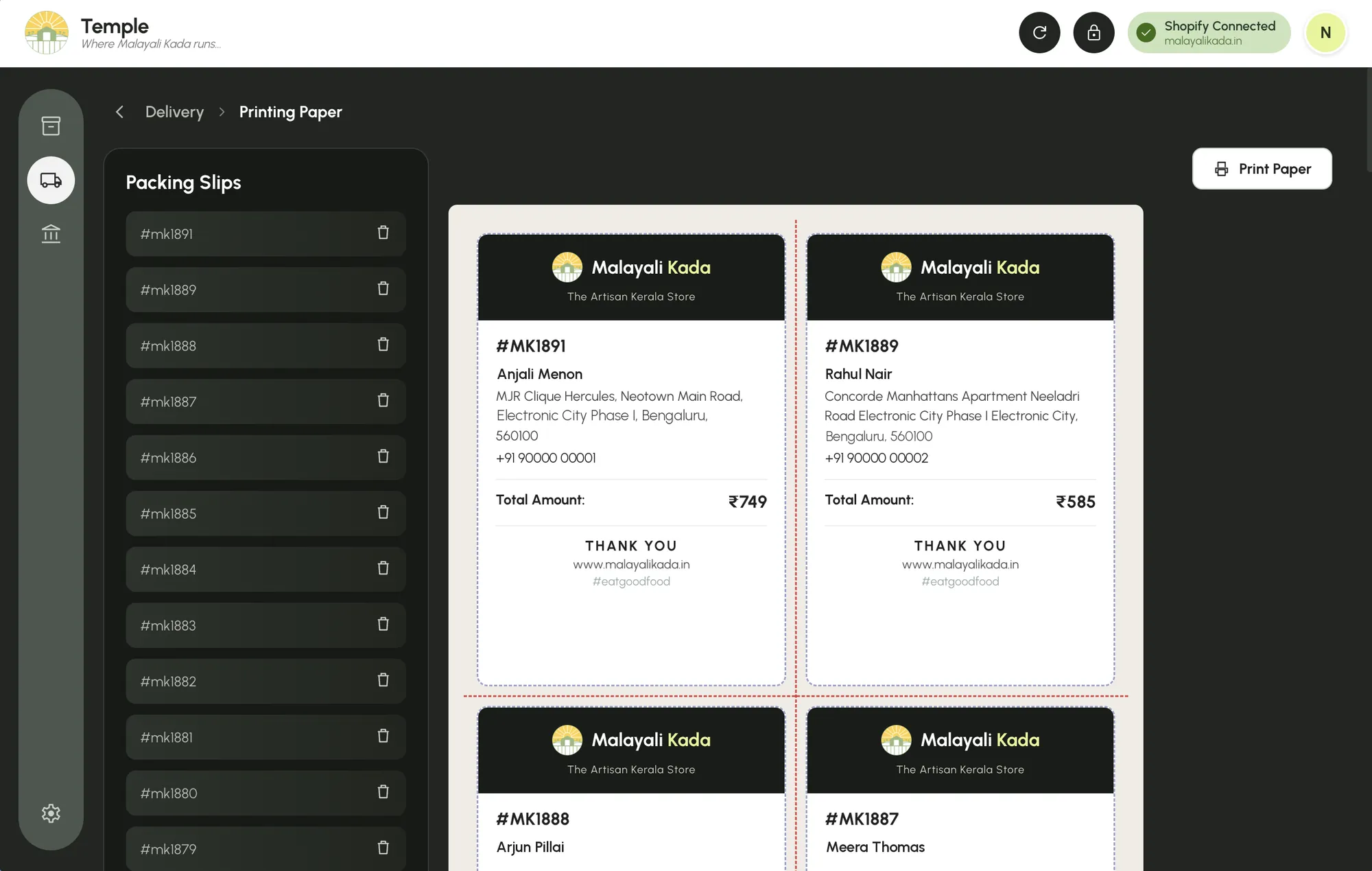Delete packing slip #mk1879
1372x871 pixels.
[x=383, y=848]
